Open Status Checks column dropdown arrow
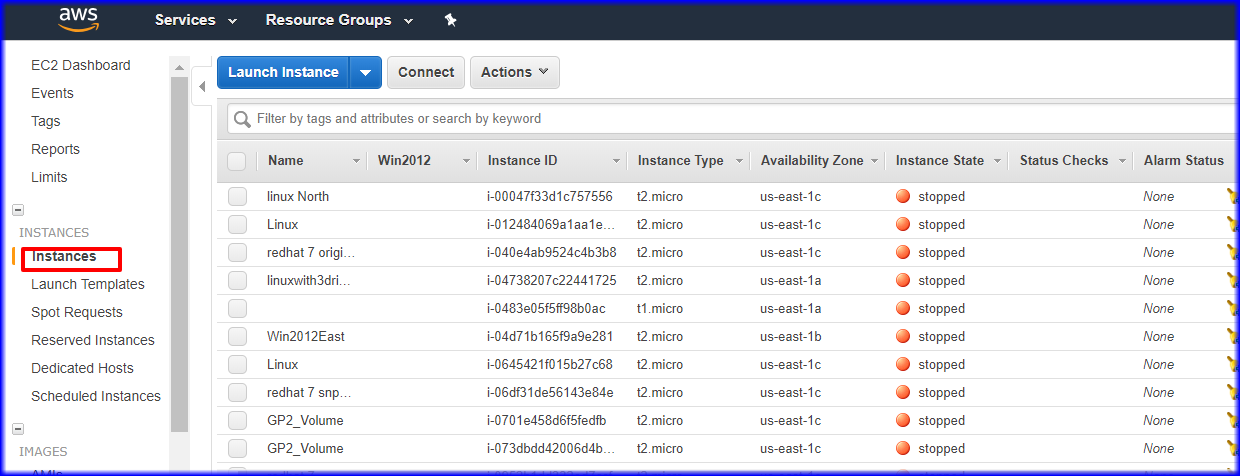The width and height of the screenshot is (1240, 476). 1121,161
